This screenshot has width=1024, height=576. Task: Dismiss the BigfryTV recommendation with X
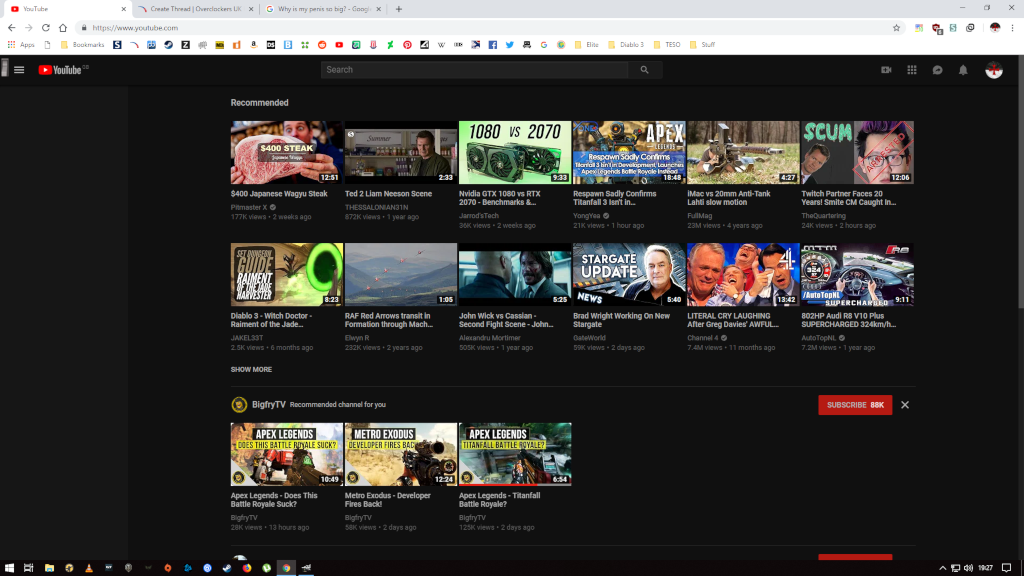click(904, 405)
